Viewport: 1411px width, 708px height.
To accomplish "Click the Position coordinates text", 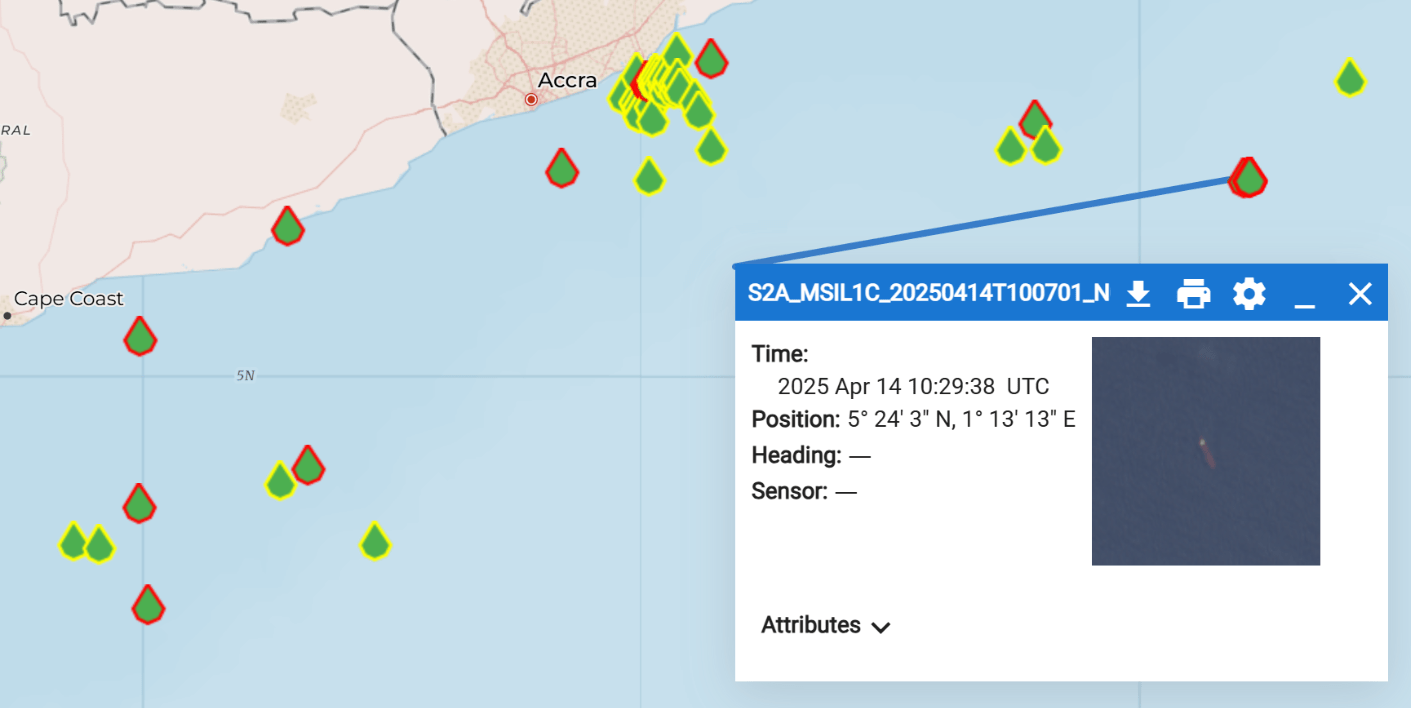I will click(962, 419).
